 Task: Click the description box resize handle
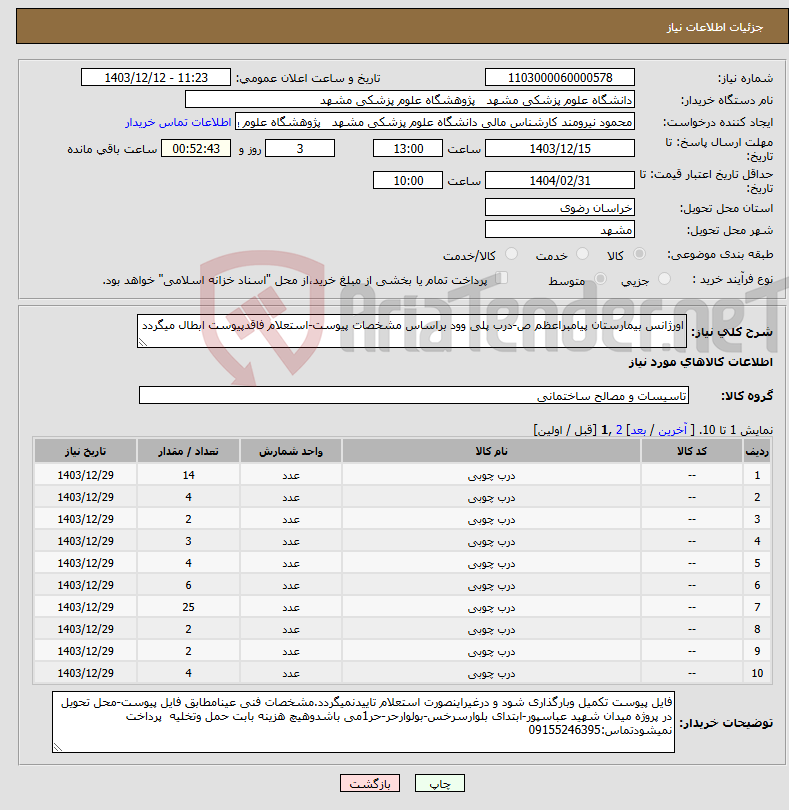pos(143,342)
